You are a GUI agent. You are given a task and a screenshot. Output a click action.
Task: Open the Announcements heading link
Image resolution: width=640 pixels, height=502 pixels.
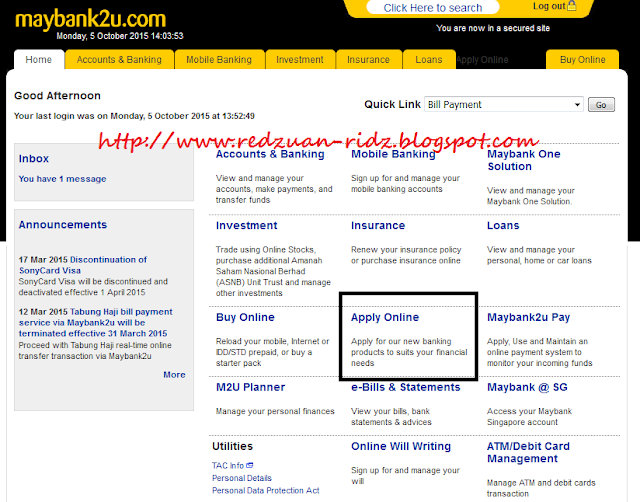point(62,224)
